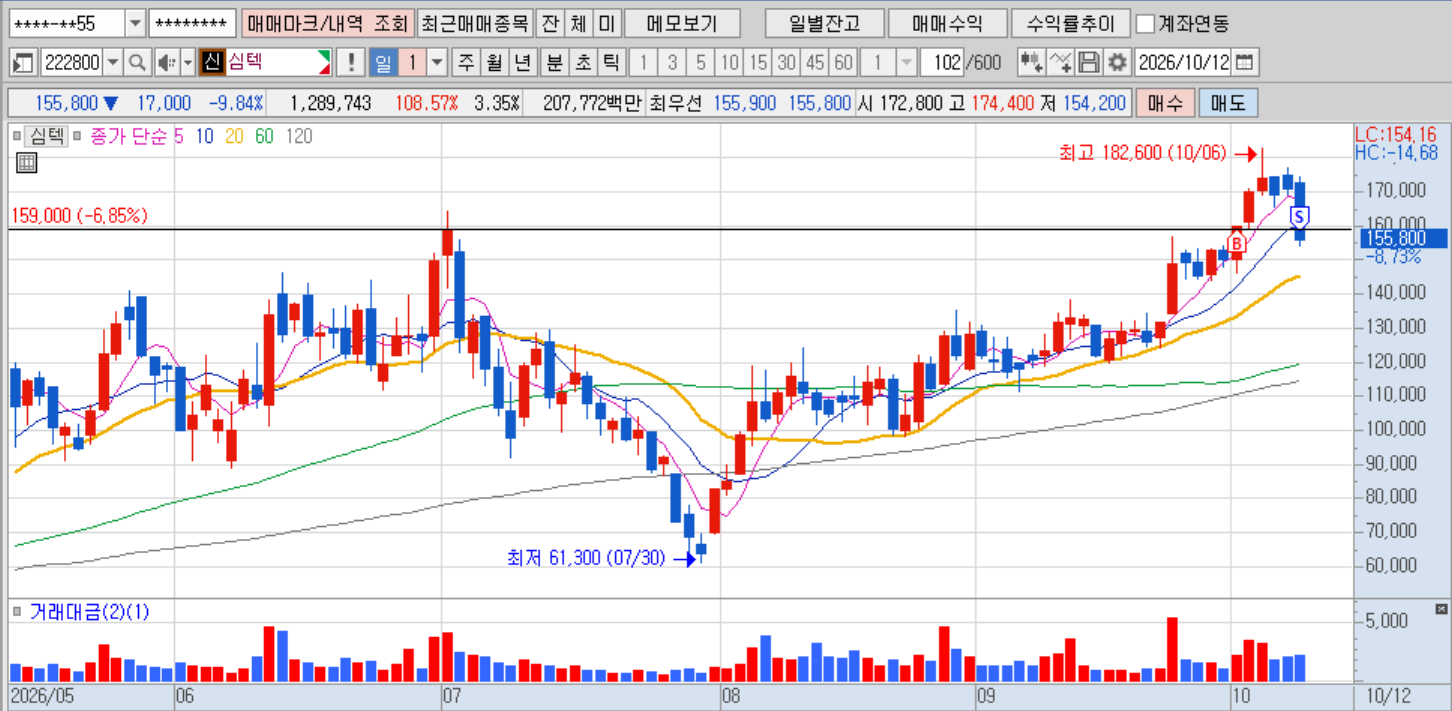This screenshot has height=711, width=1452.
Task: Click the small square before 거래대금 label
Action: tap(17, 610)
